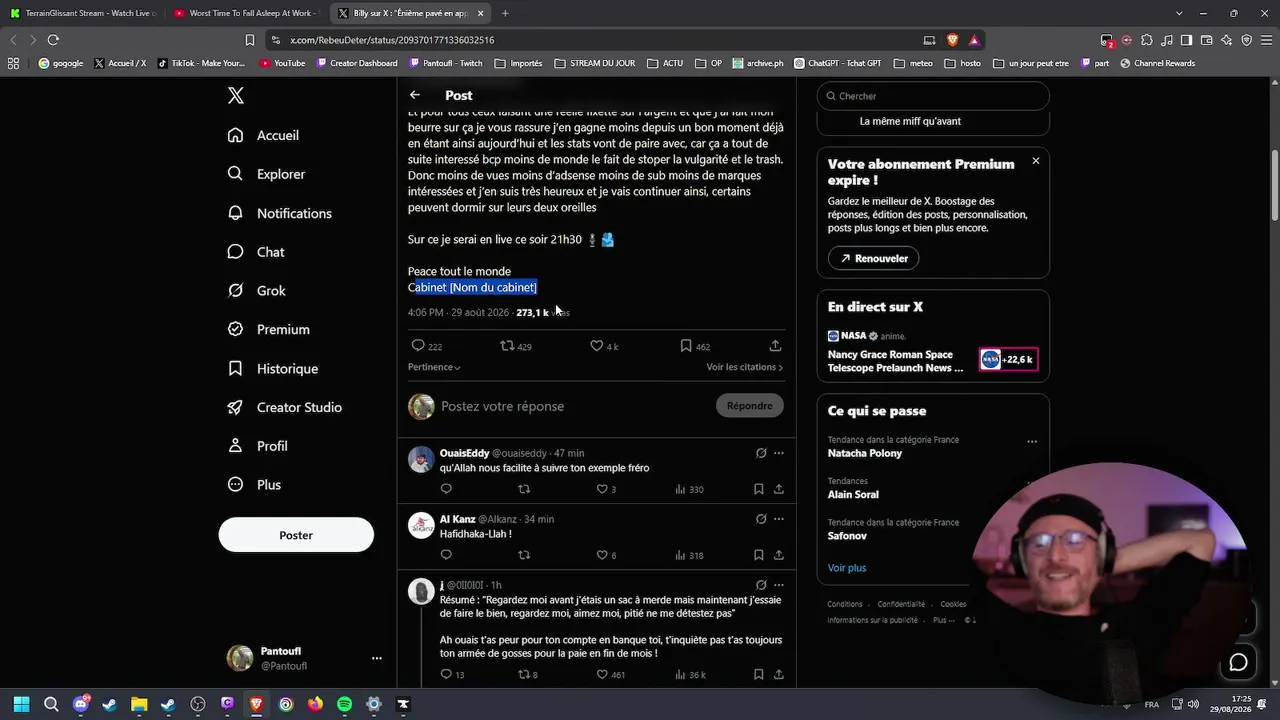Viewport: 1280px width, 720px height.
Task: Open more options on the Résumé reply
Action: coord(779,585)
